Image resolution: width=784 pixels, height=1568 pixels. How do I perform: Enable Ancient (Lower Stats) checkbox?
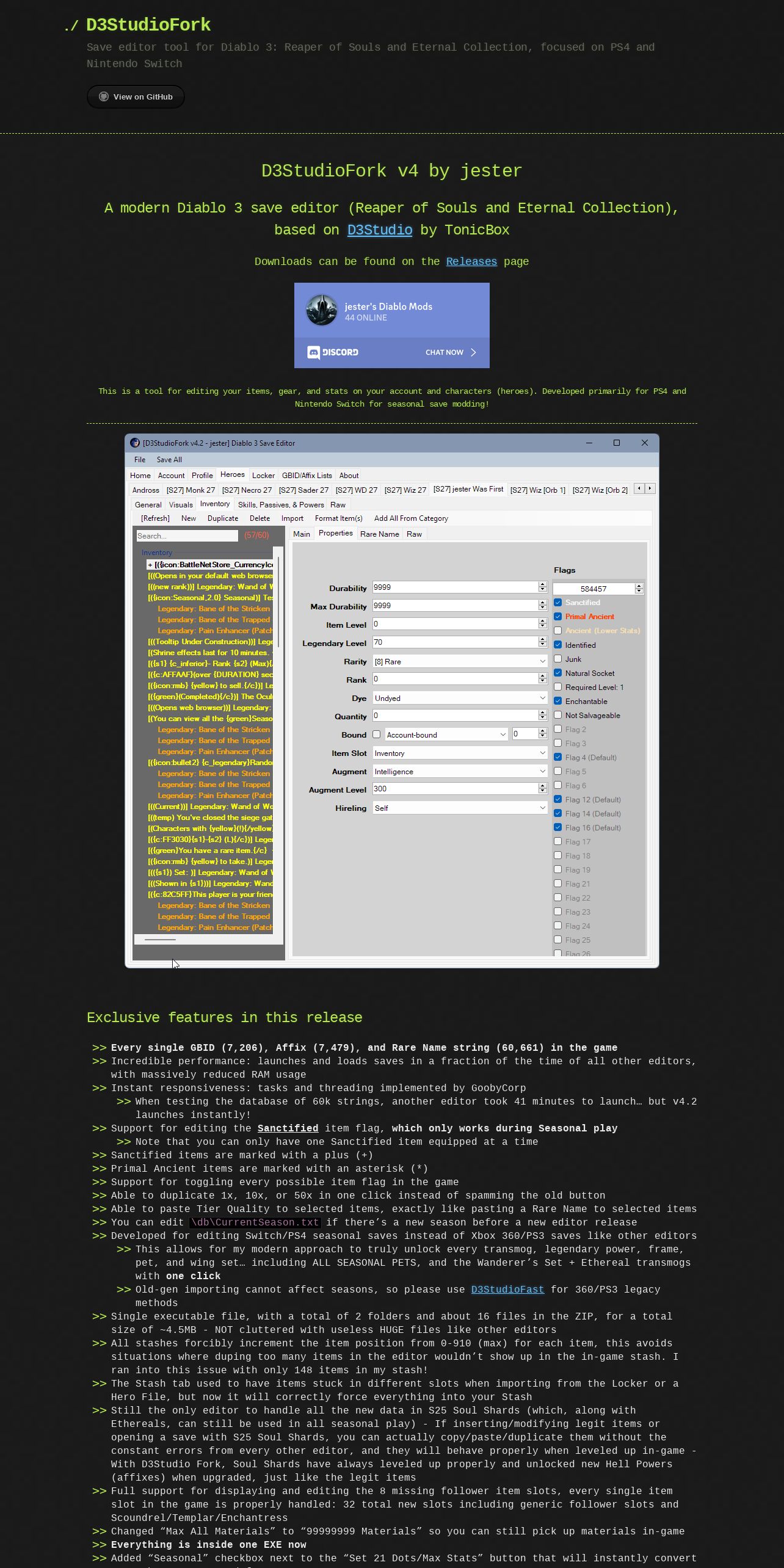pyautogui.click(x=557, y=631)
